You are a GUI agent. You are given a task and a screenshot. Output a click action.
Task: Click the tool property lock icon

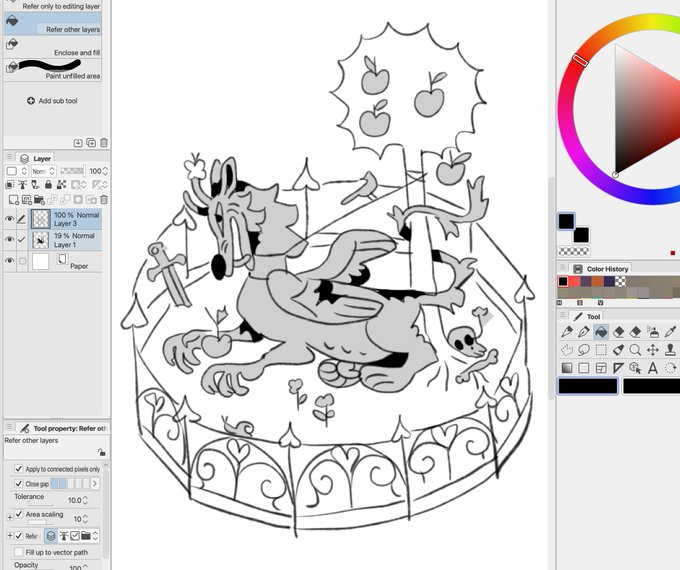point(101,452)
